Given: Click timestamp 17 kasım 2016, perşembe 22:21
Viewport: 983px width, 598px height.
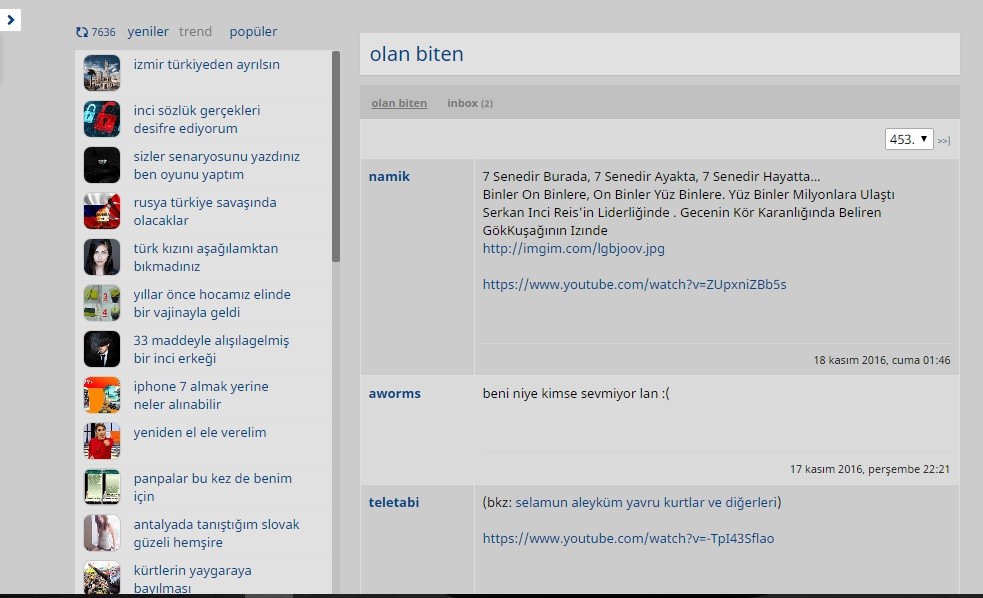Looking at the screenshot, I should (870, 469).
